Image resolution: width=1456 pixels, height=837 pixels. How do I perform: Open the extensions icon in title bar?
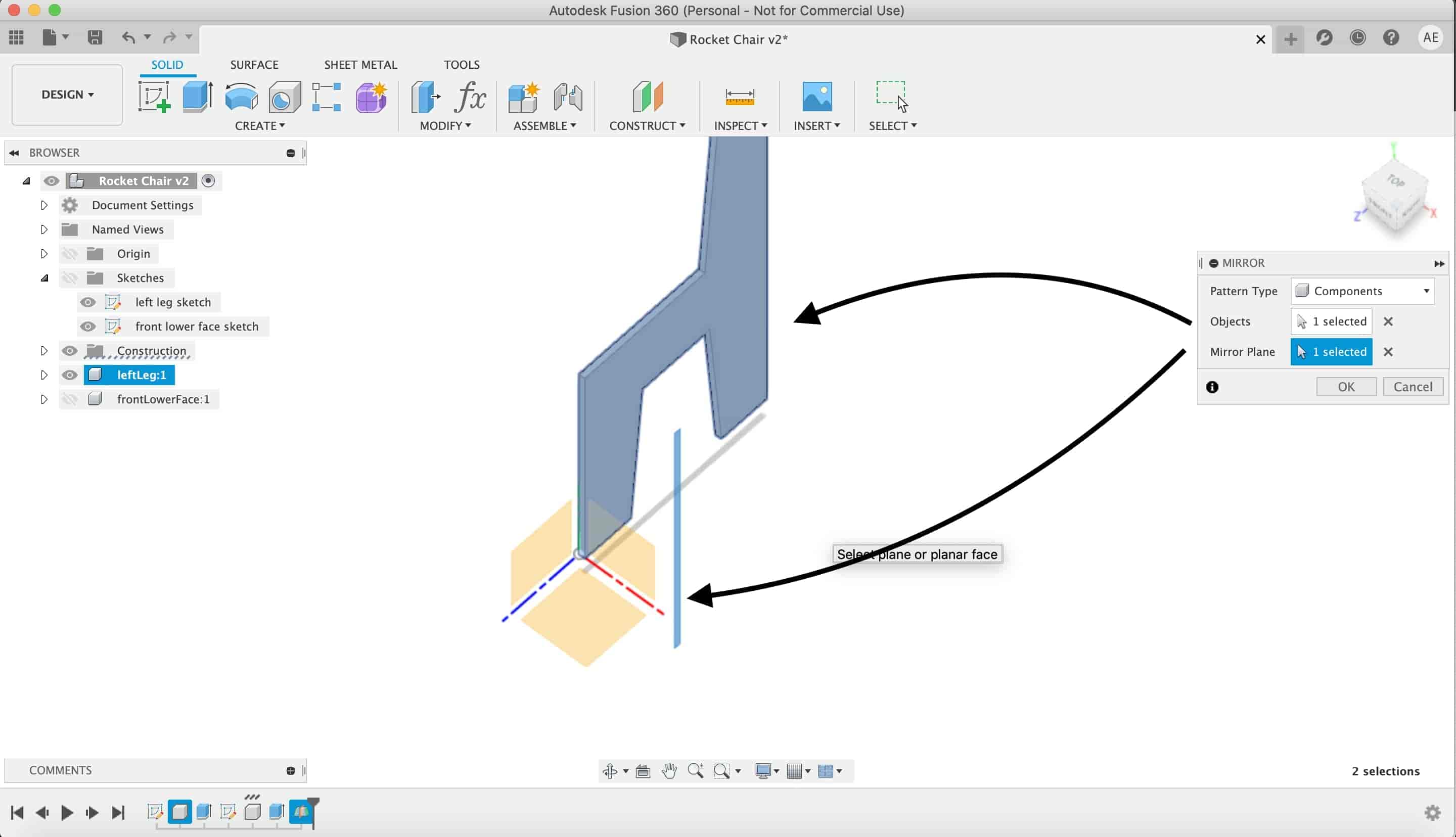(x=1325, y=38)
